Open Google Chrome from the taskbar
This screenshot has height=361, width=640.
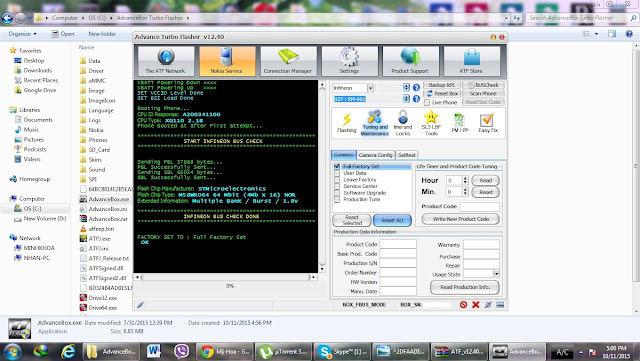[x=224, y=351]
